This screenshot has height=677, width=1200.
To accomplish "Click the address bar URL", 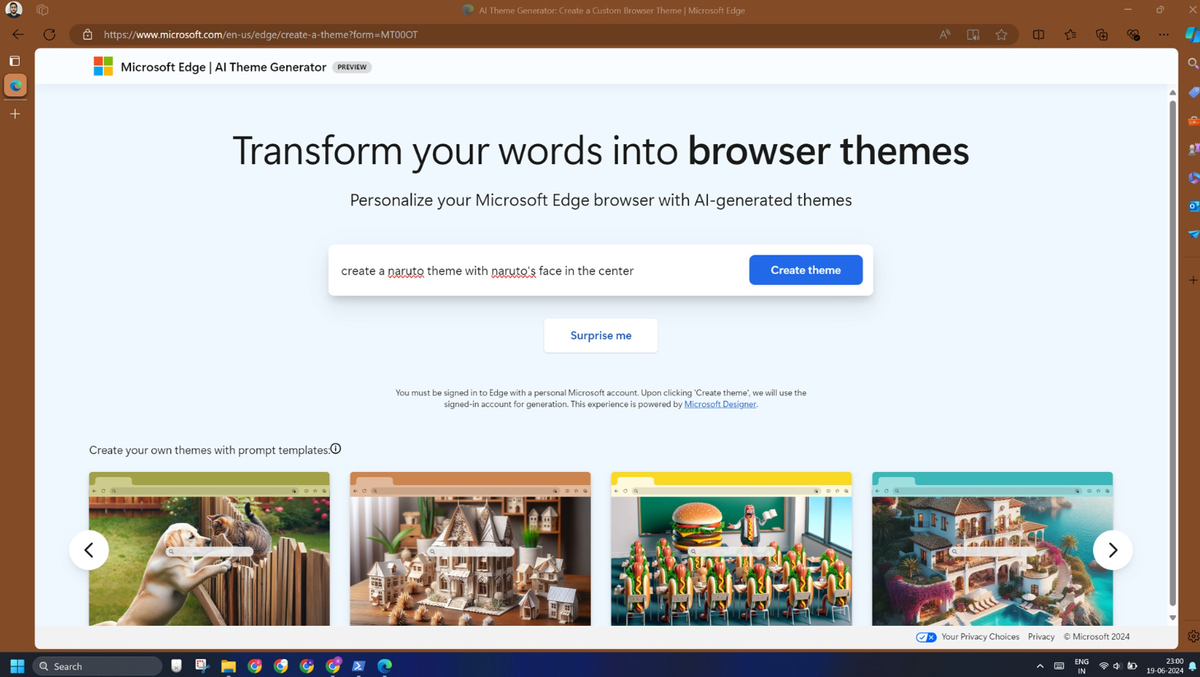I will pyautogui.click(x=261, y=34).
